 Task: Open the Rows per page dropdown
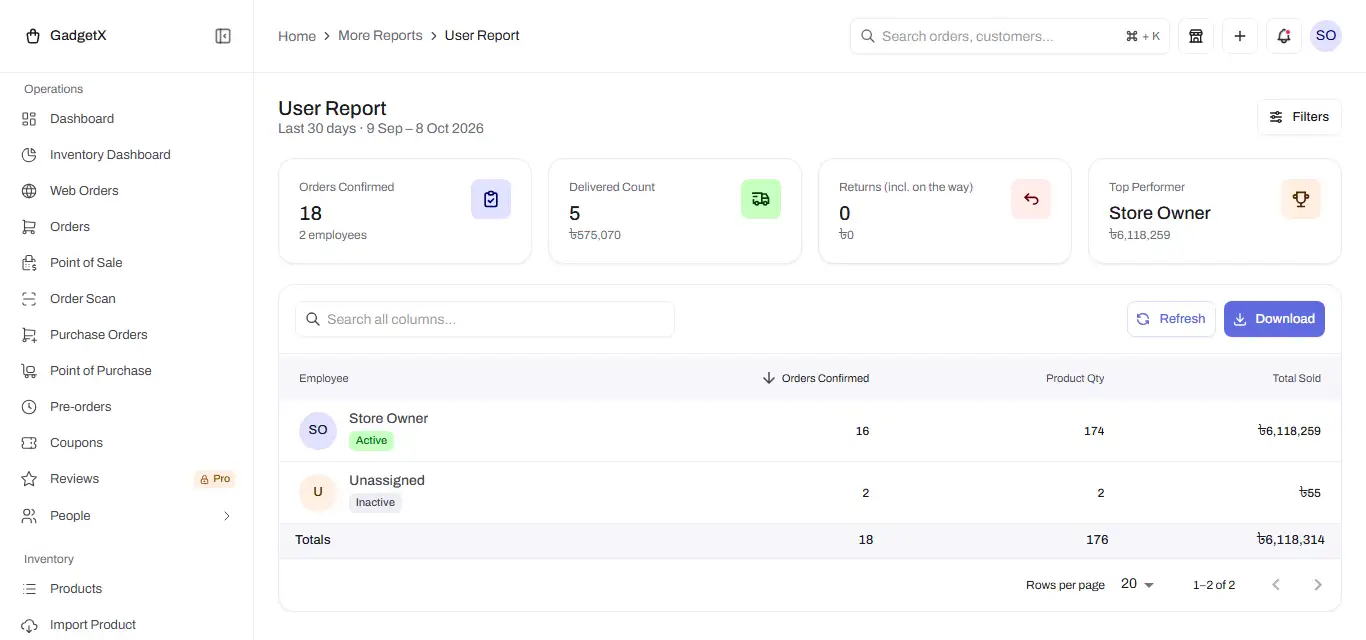[1137, 584]
